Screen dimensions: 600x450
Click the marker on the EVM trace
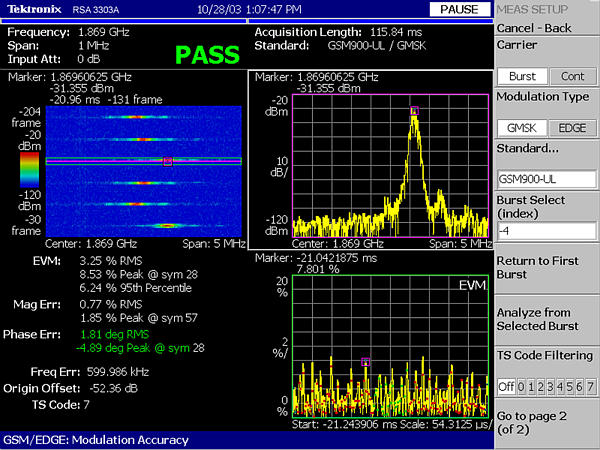click(x=366, y=361)
